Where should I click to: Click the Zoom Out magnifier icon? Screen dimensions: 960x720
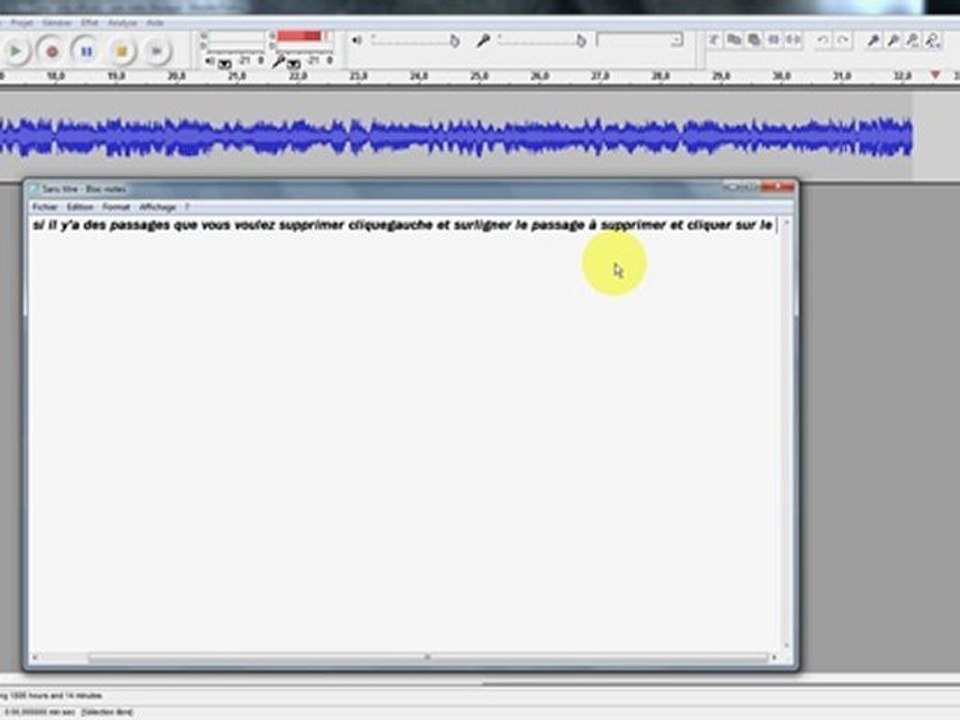(893, 41)
